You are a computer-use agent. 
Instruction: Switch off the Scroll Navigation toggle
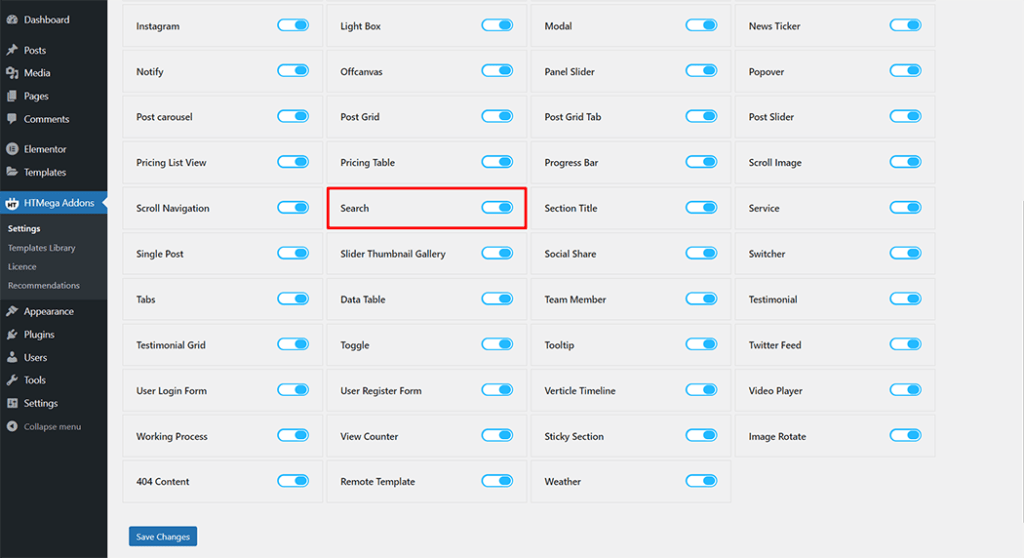(x=293, y=207)
